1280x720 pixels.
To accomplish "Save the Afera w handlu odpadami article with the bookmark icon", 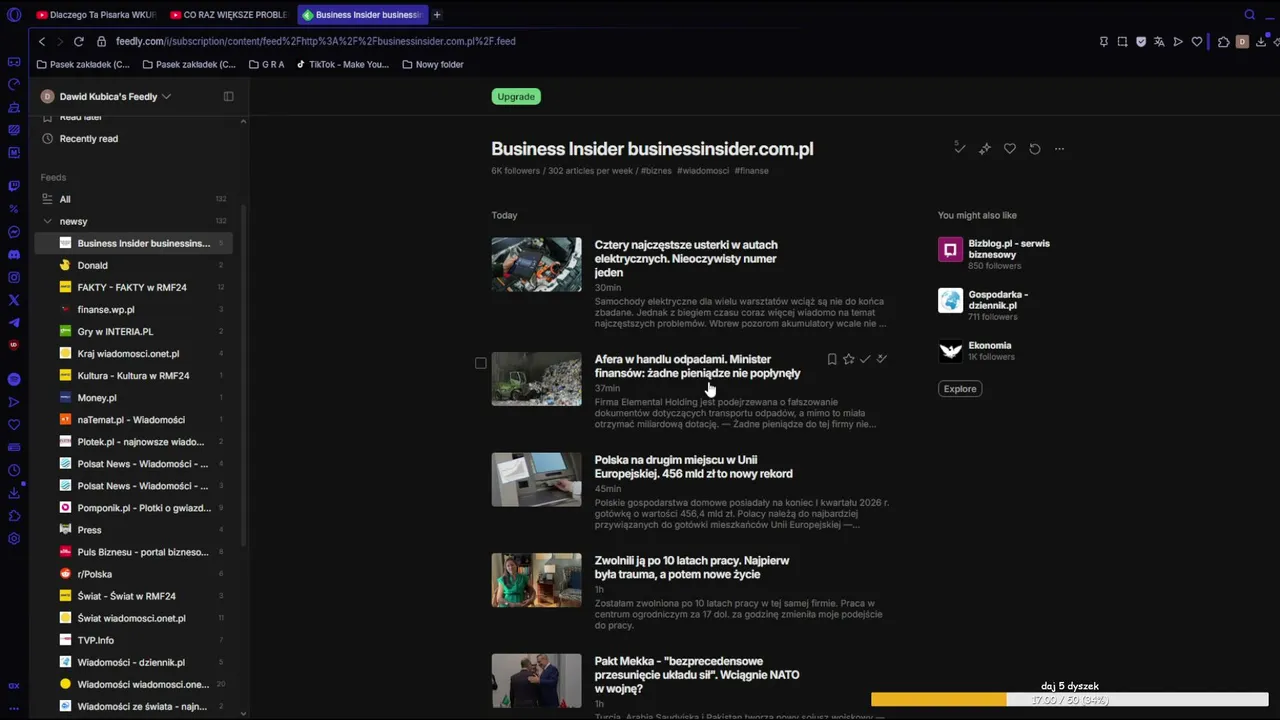I will coord(832,359).
